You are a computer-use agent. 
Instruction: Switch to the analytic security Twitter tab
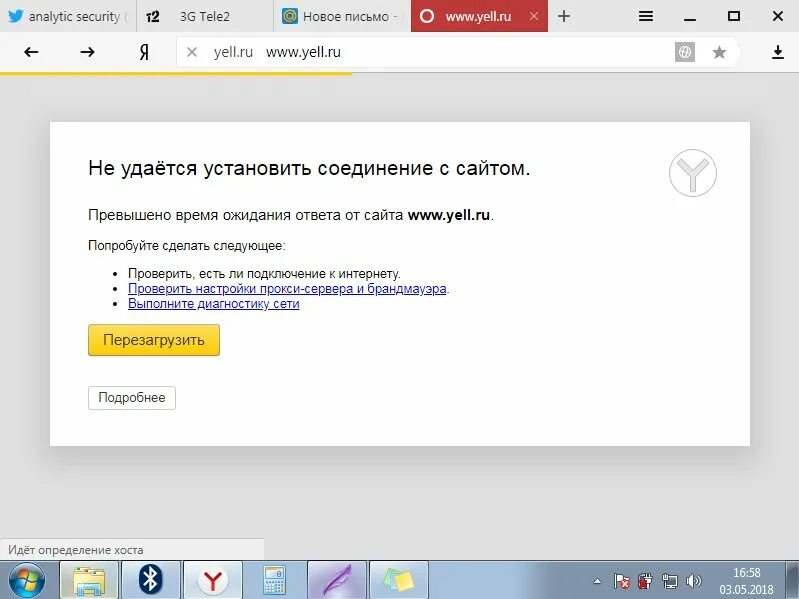(68, 16)
